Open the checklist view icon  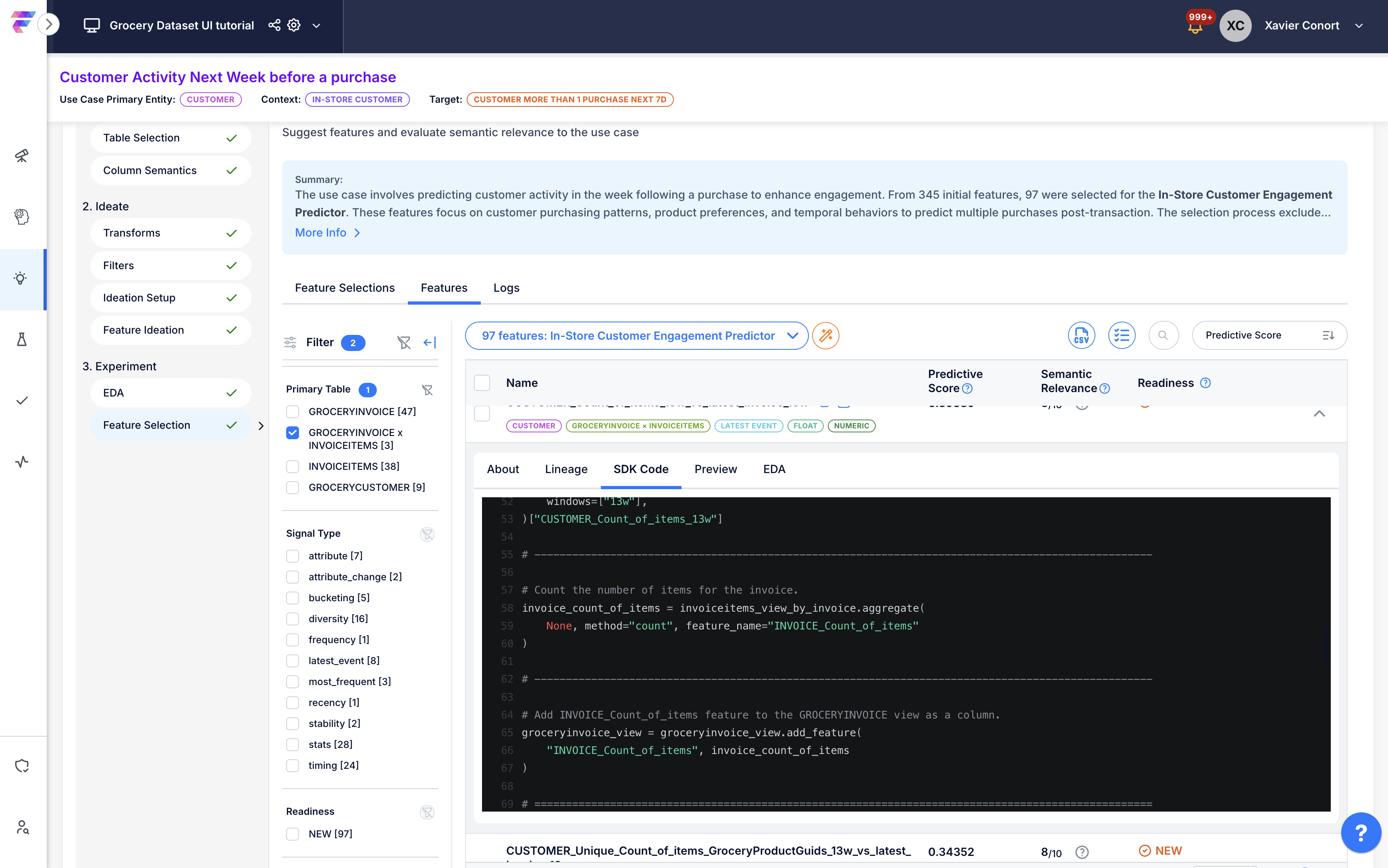coord(1121,335)
